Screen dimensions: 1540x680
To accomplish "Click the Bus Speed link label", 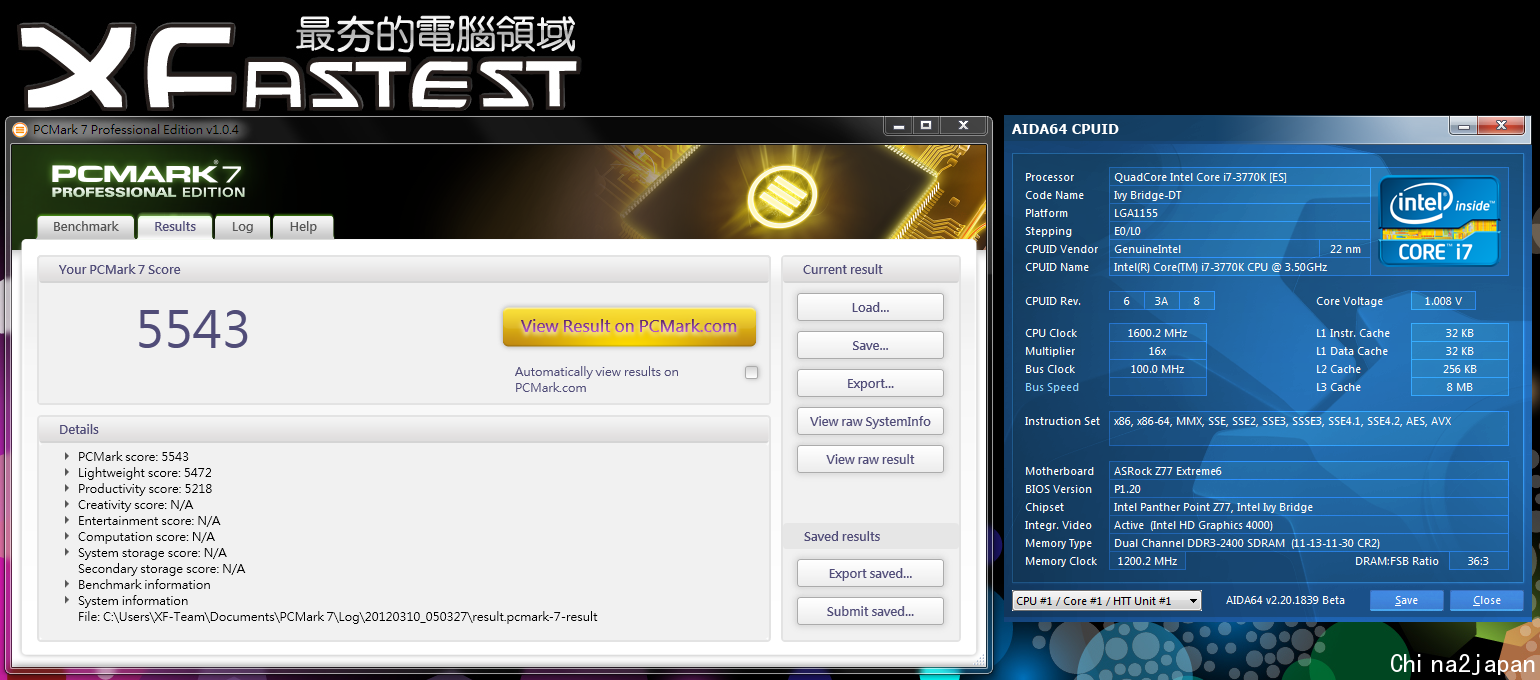I will [x=1051, y=387].
